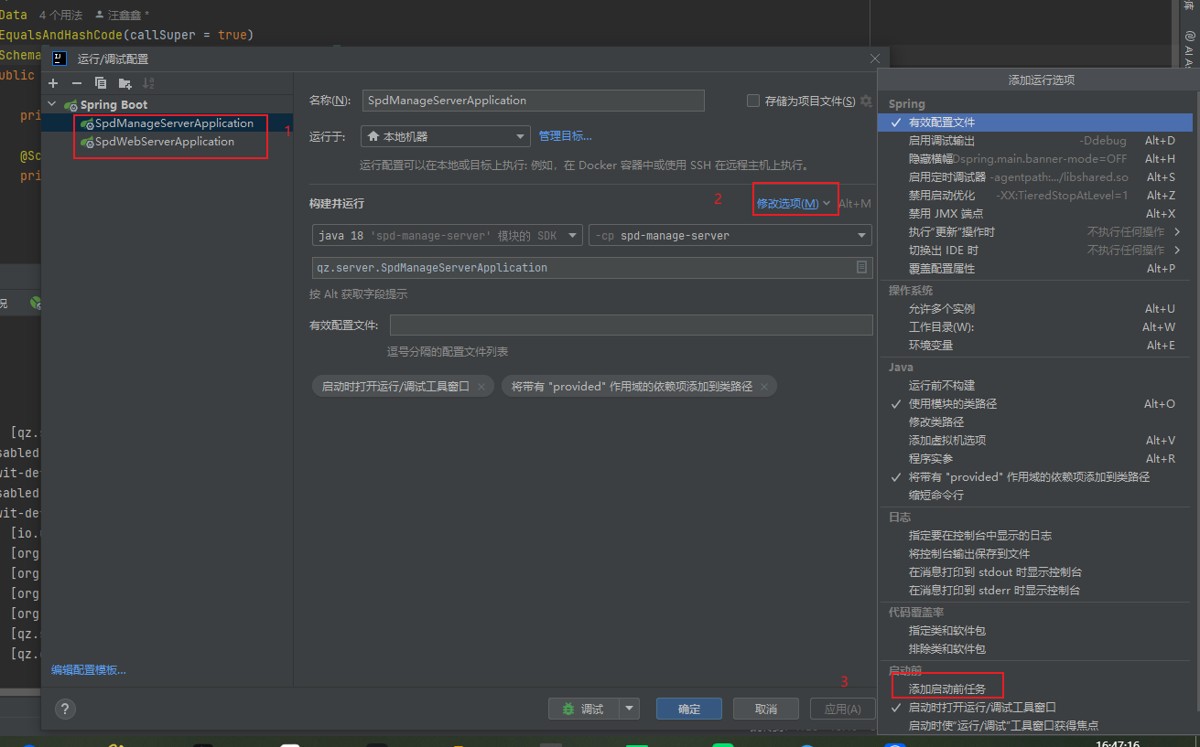Click the copy configuration icon
This screenshot has height=747, width=1200.
100,83
